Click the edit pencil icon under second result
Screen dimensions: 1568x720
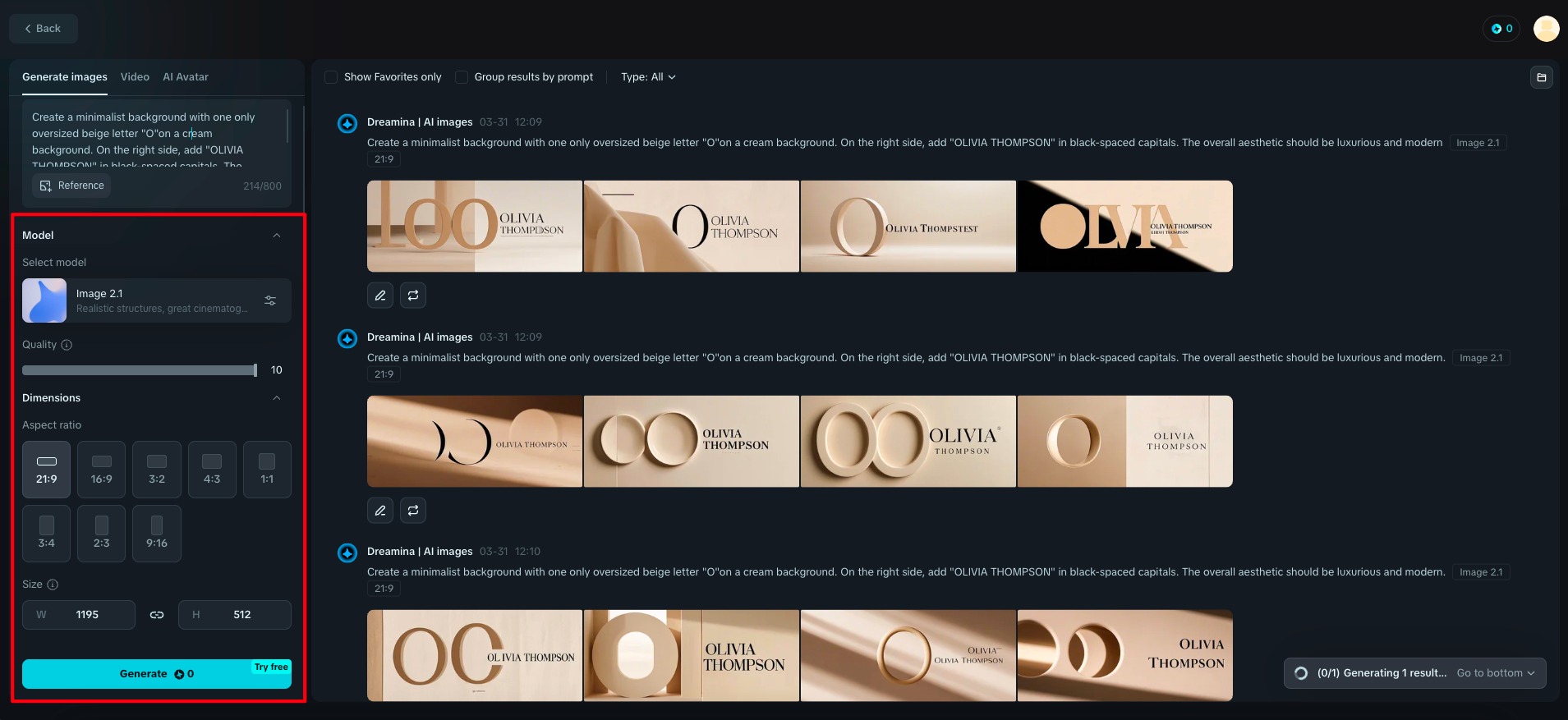(x=380, y=511)
